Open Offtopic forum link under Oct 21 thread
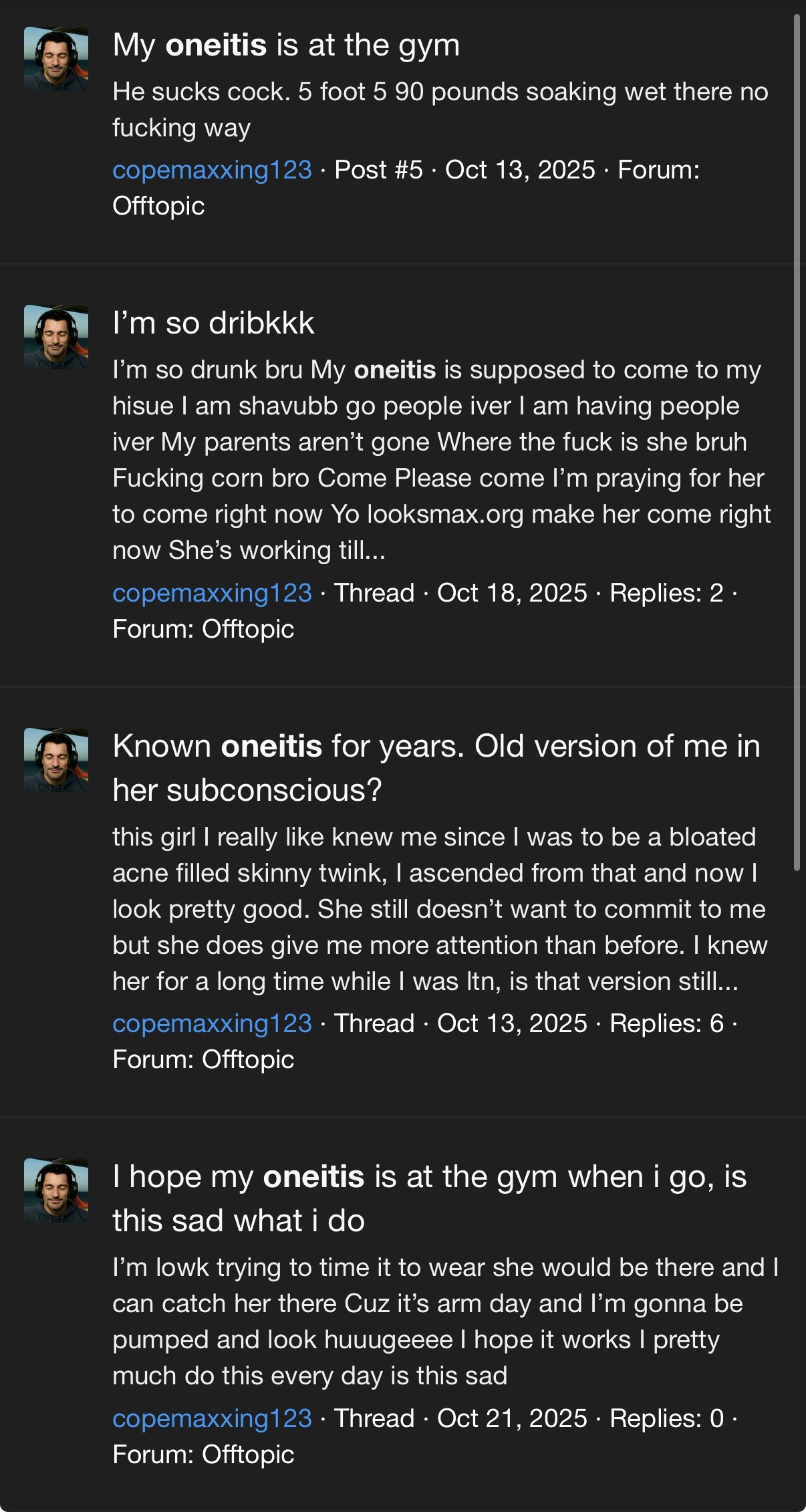 tap(248, 1454)
